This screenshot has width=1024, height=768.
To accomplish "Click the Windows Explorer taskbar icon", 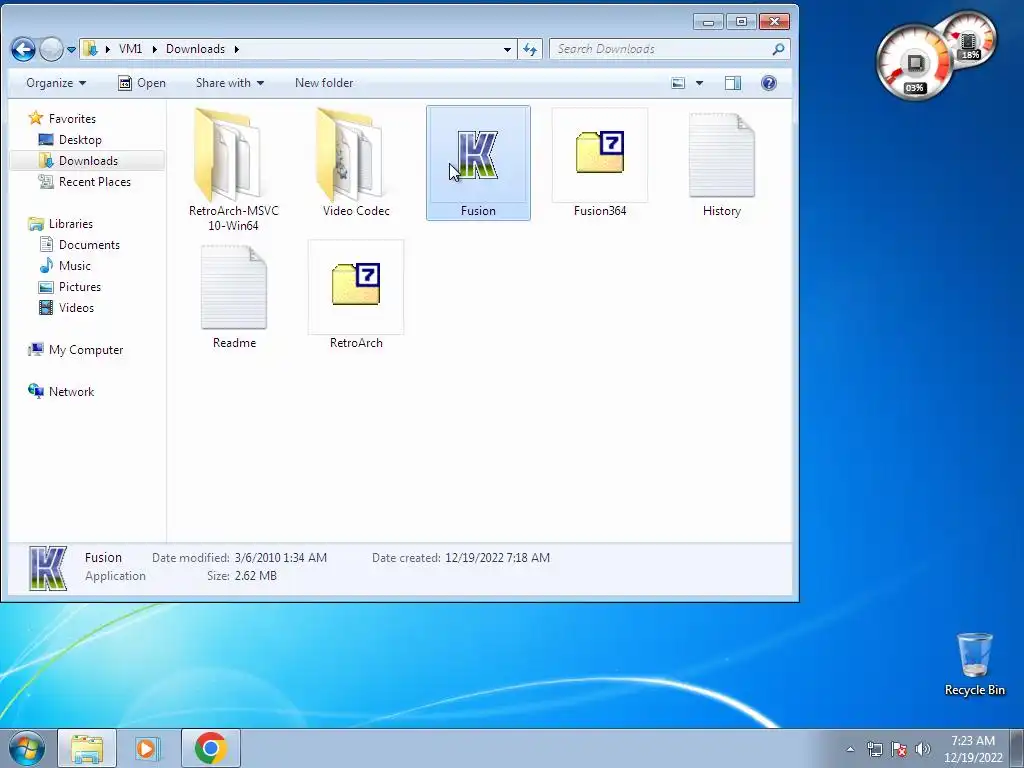I will coord(87,748).
